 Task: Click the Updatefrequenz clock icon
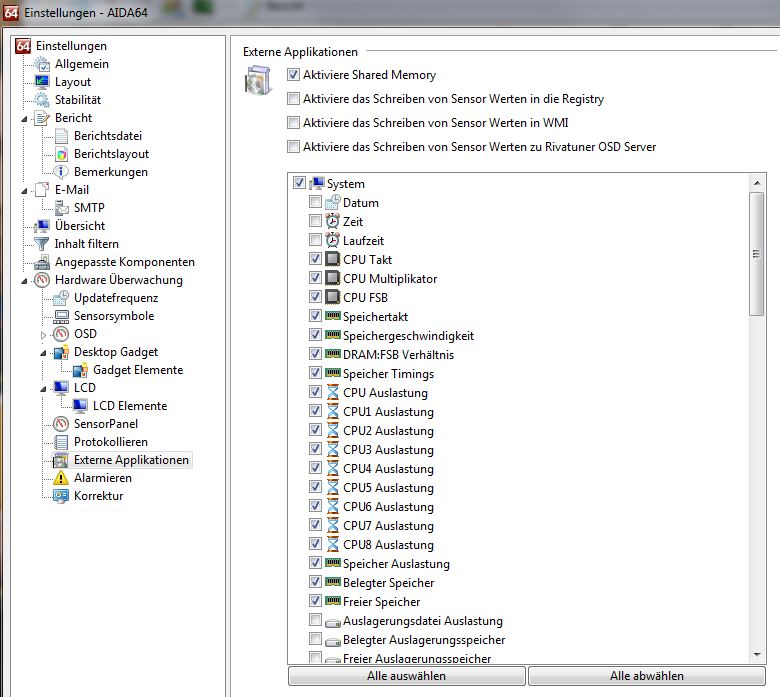pos(61,298)
